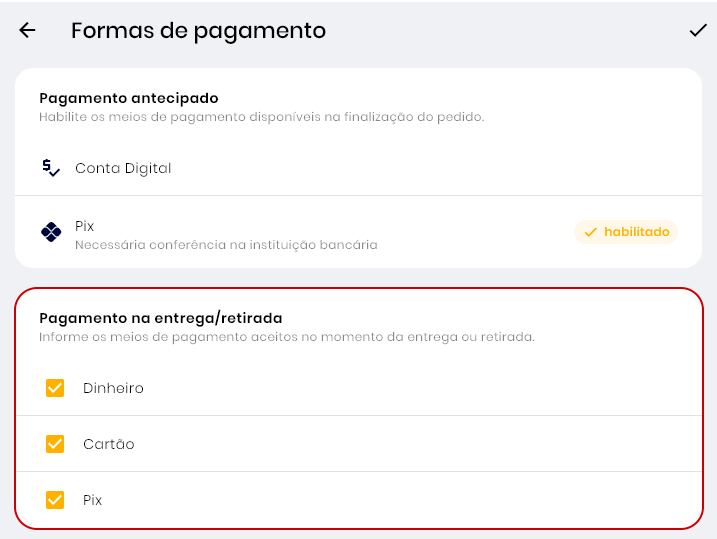Click the Dinheiro option label
The width and height of the screenshot is (717, 539).
click(x=113, y=388)
